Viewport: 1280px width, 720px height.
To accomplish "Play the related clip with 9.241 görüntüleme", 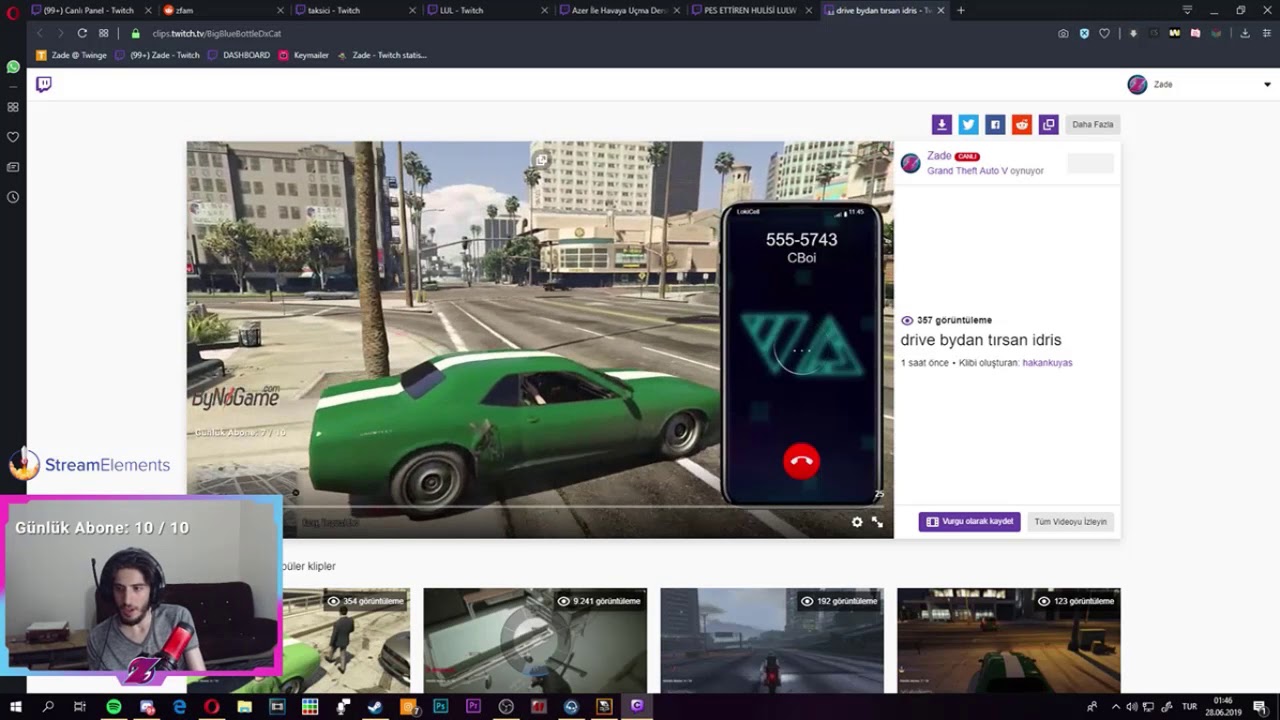I will click(535, 640).
